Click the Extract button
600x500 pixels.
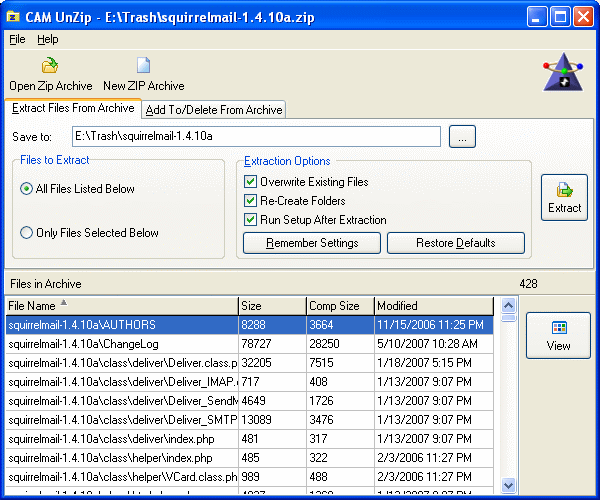(x=564, y=197)
